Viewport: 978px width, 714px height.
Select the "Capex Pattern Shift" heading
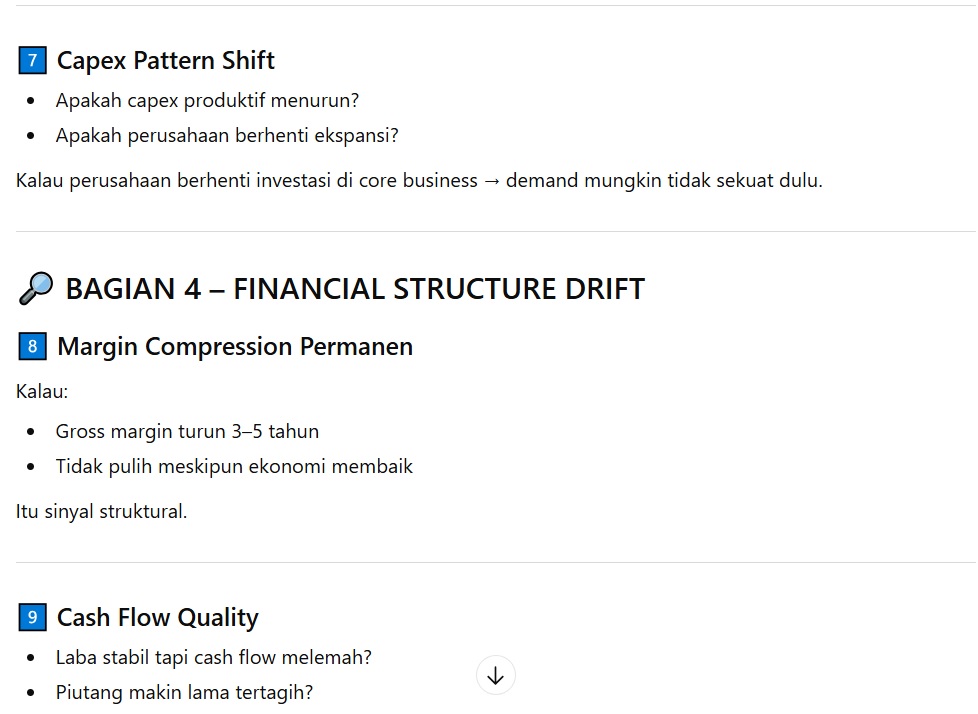pos(165,61)
